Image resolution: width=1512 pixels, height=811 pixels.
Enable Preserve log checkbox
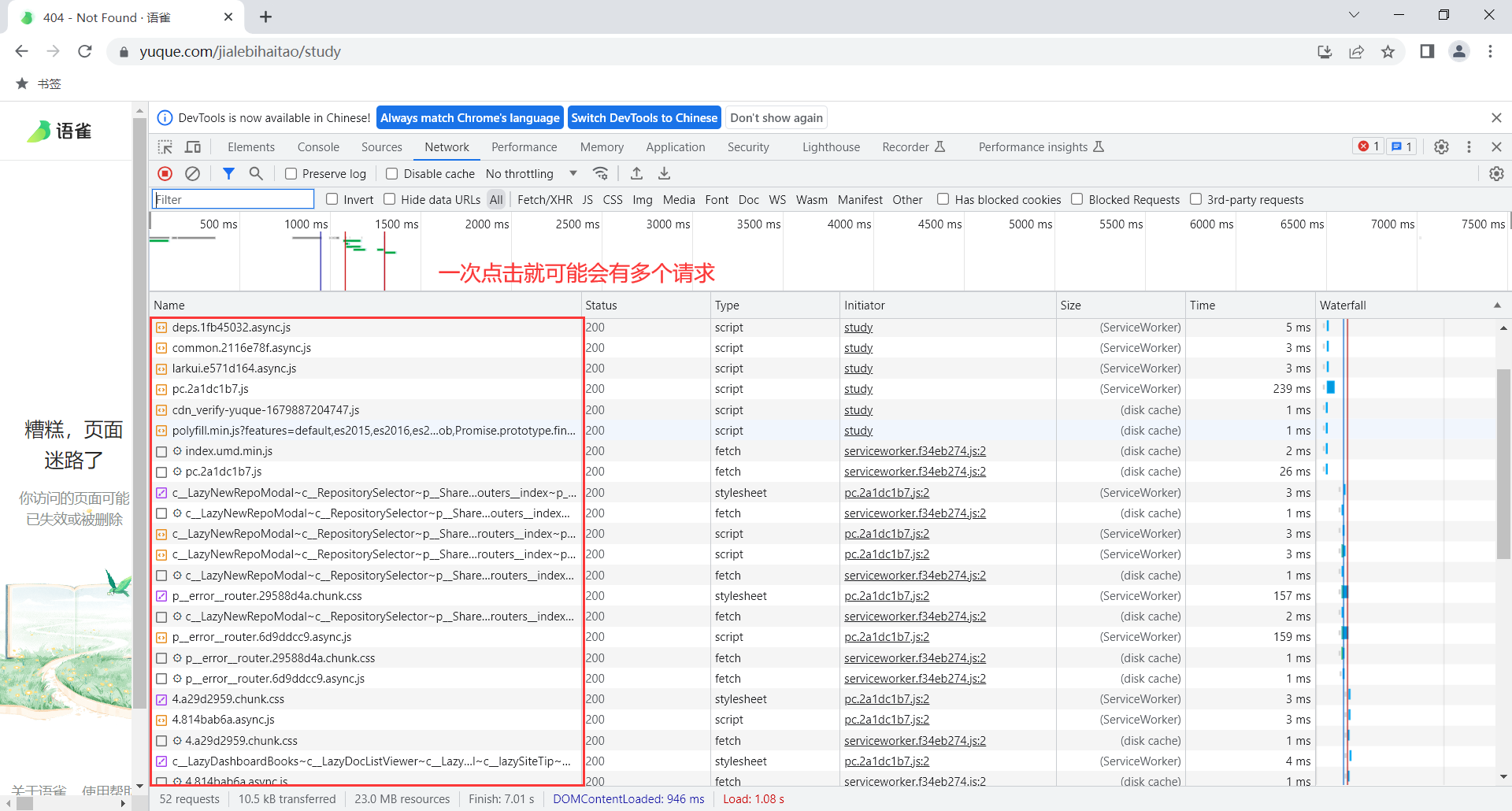(291, 173)
